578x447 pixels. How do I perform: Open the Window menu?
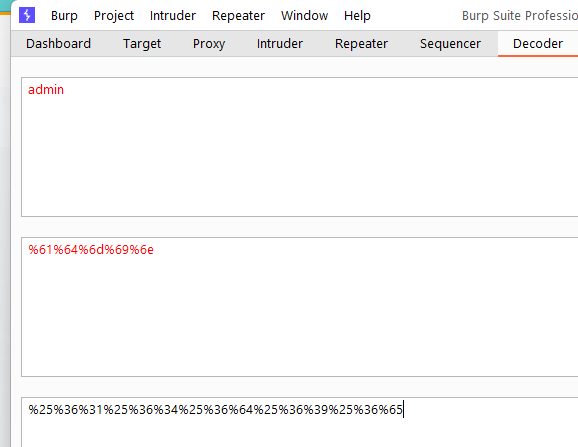tap(304, 16)
